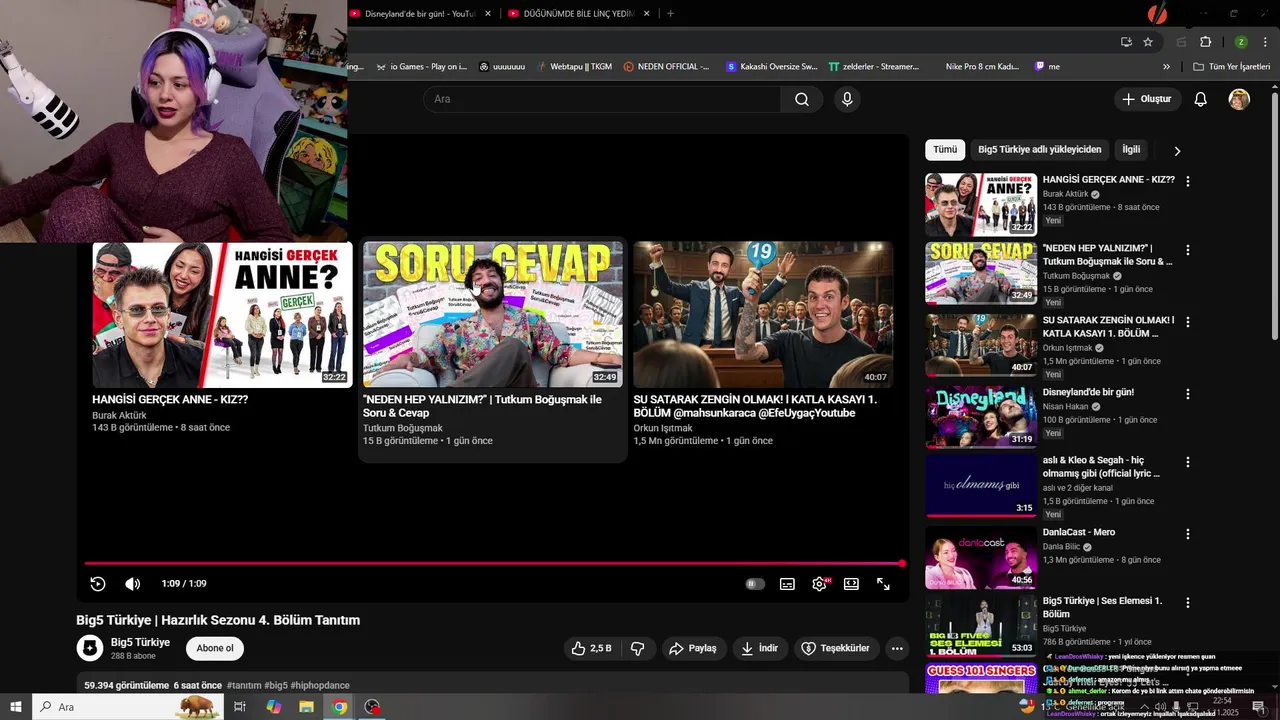Open the player settings gear
The image size is (1280, 720).
(820, 584)
